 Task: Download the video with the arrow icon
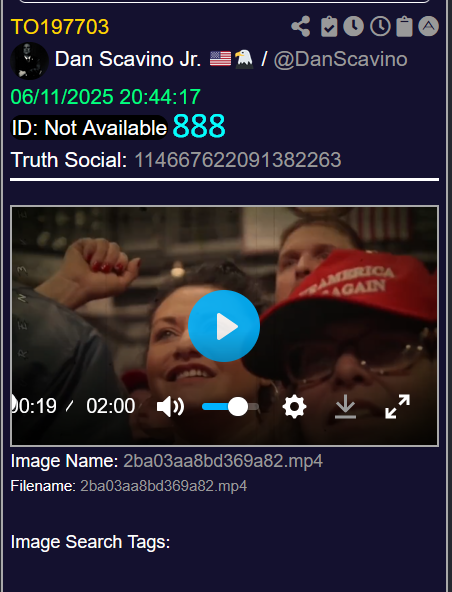(x=345, y=407)
